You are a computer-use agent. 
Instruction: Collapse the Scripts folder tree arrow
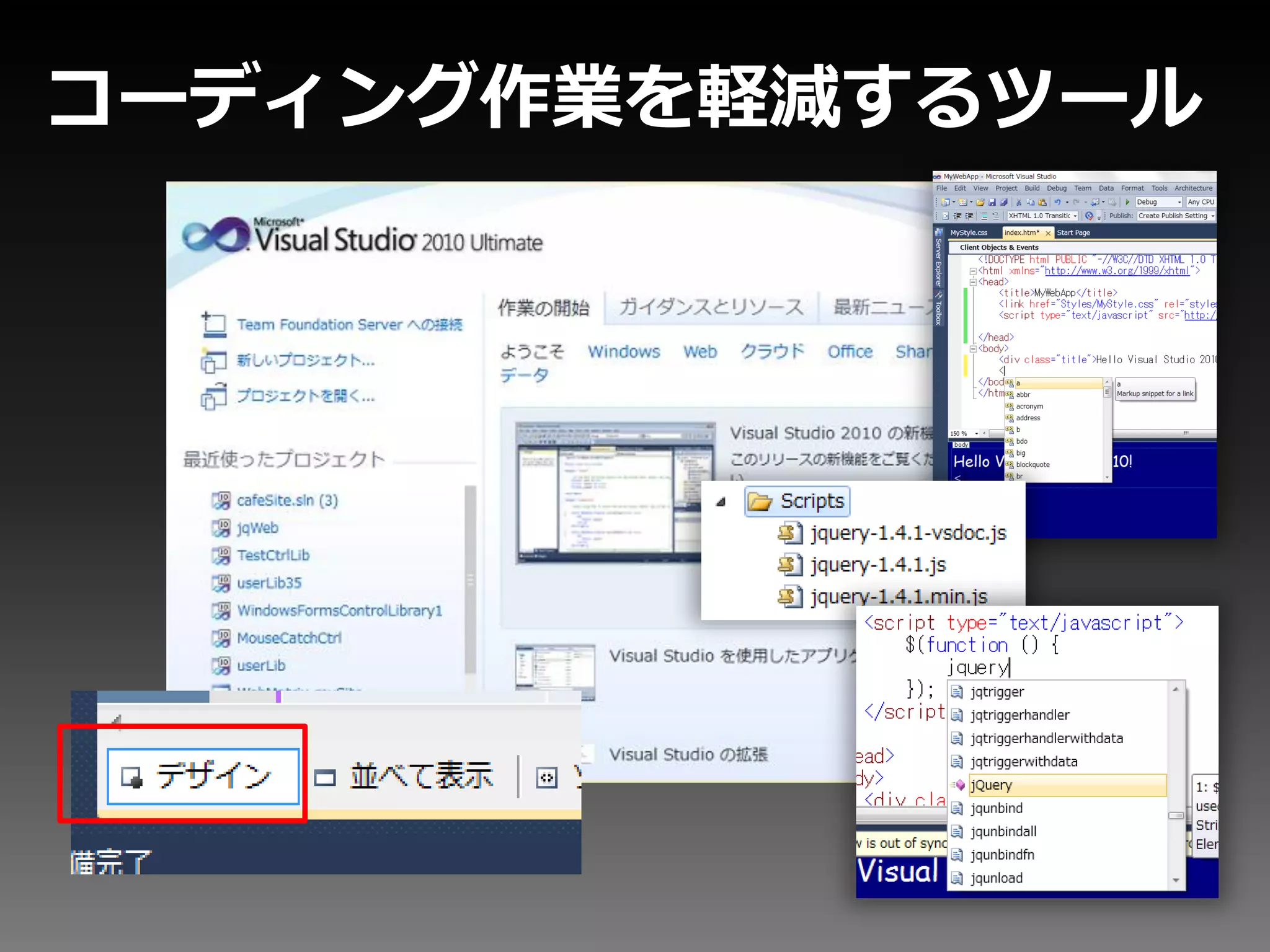coord(721,501)
